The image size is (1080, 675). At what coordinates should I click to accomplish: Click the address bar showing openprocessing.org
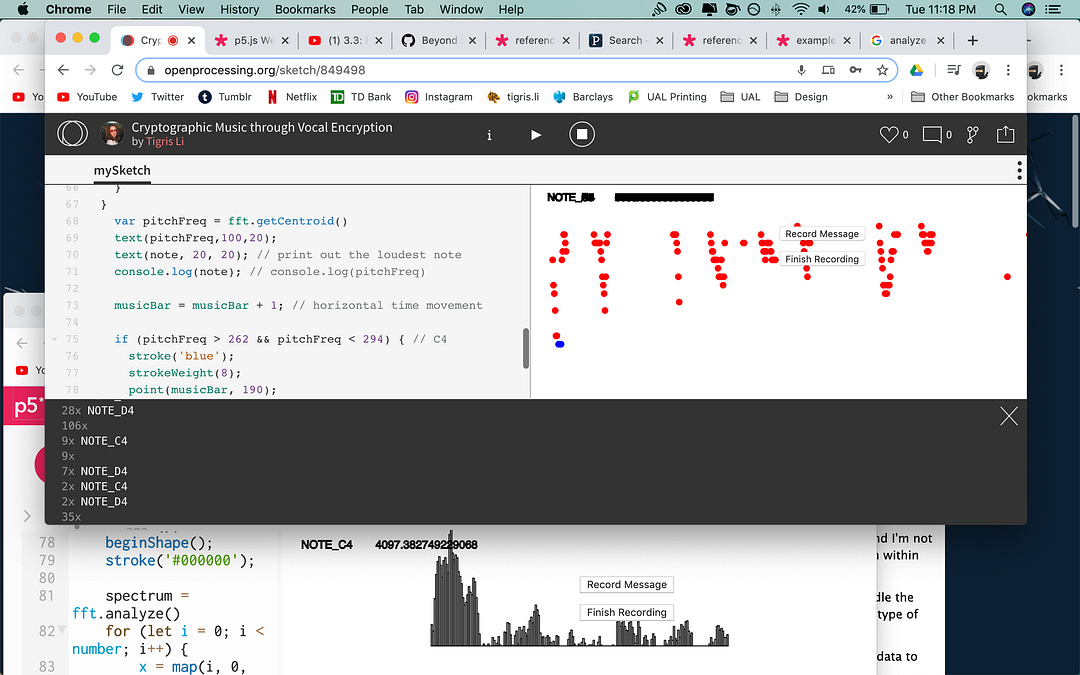click(x=517, y=70)
